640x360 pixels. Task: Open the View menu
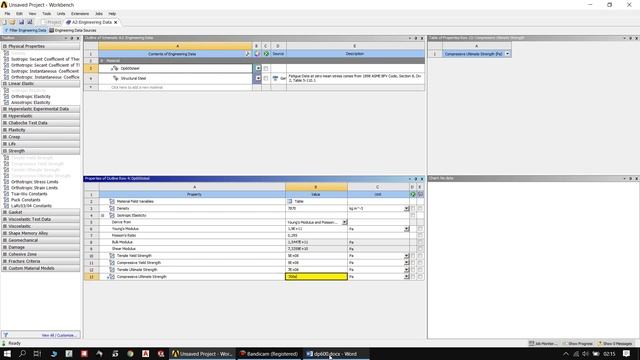coord(32,13)
